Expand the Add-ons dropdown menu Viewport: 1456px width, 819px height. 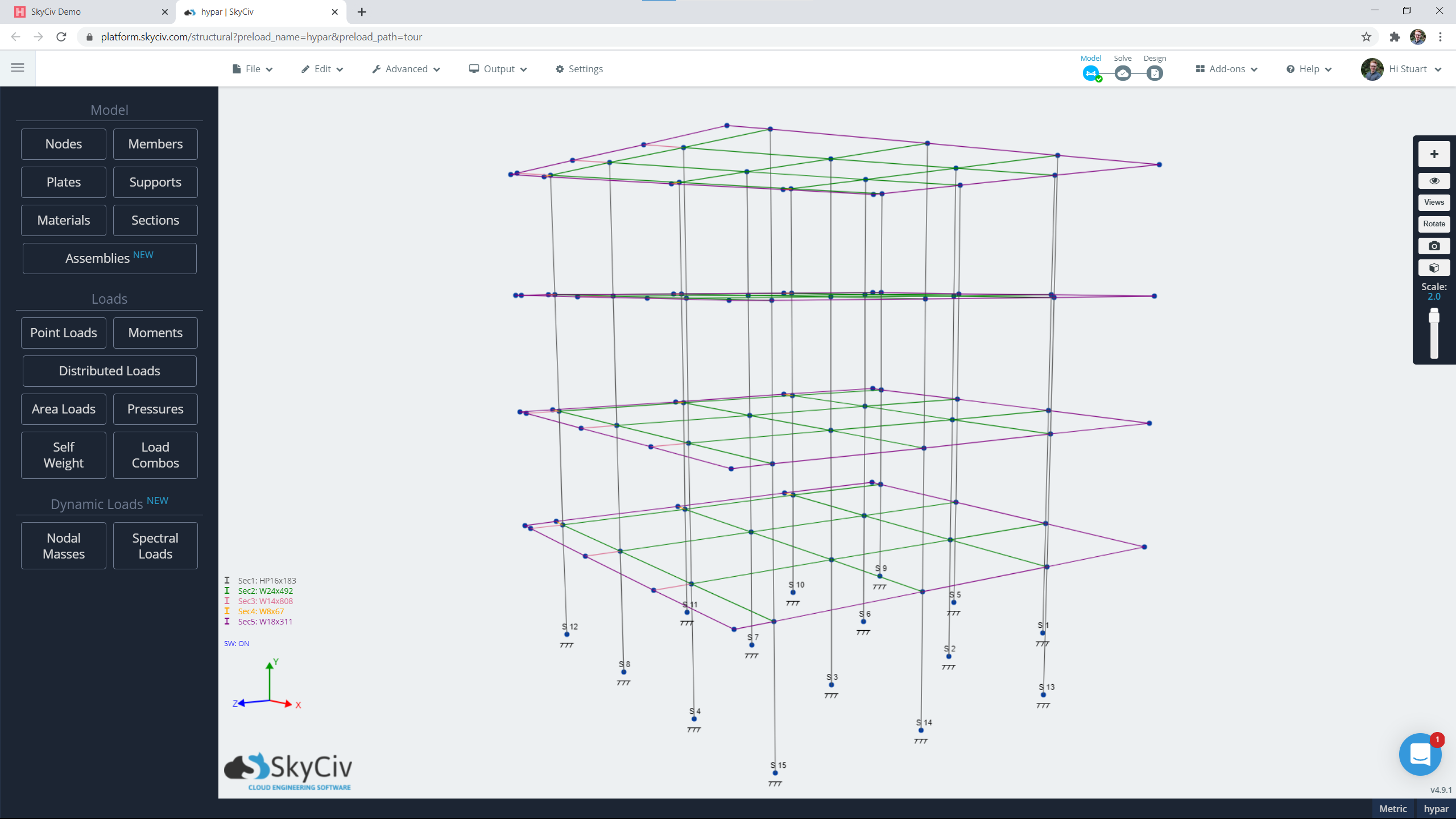click(1227, 68)
